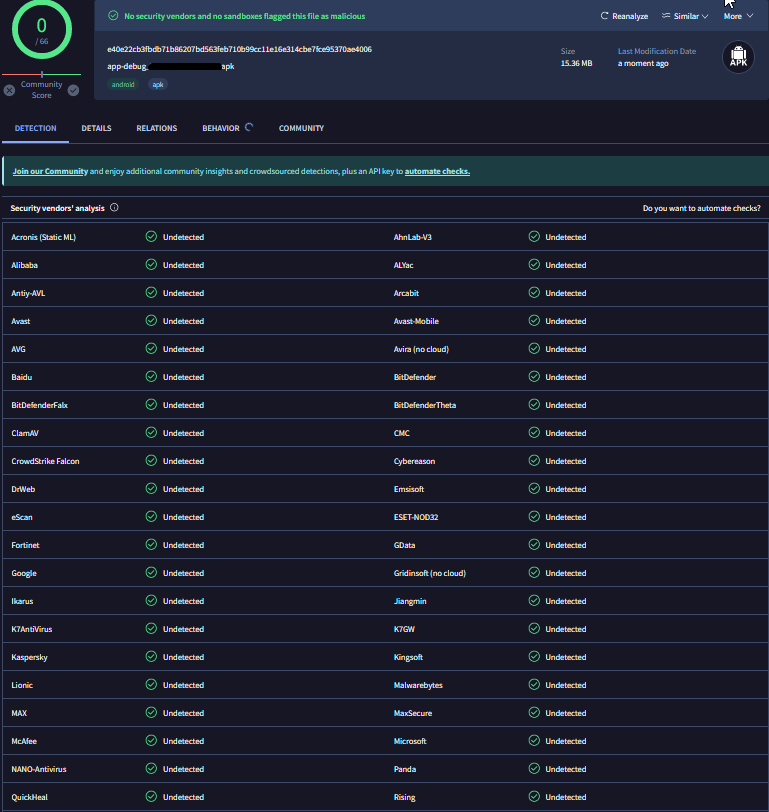Viewport: 769px width, 812px height.
Task: Click the info icon beside Security vendors' analysis
Action: click(114, 208)
